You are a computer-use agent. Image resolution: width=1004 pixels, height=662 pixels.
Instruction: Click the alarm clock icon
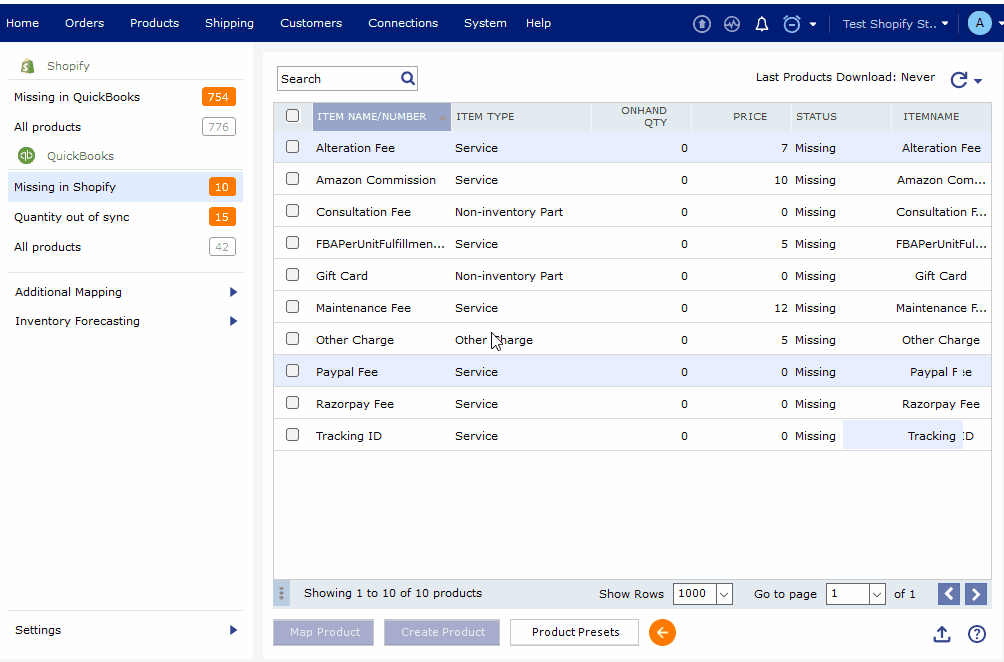pos(791,24)
